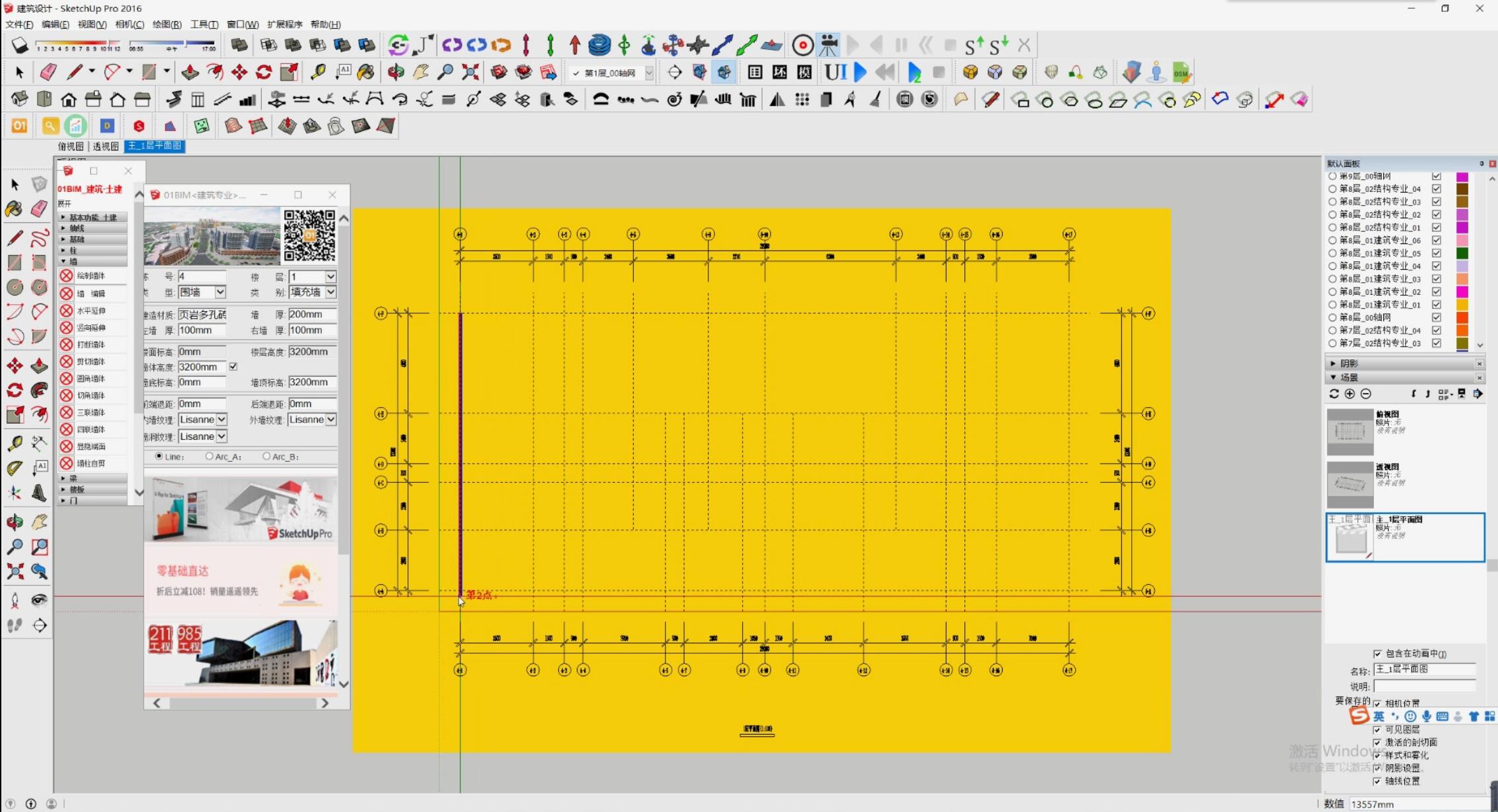The image size is (1498, 812).
Task: Select the Axes tool in left toolbar
Action: coord(15,493)
